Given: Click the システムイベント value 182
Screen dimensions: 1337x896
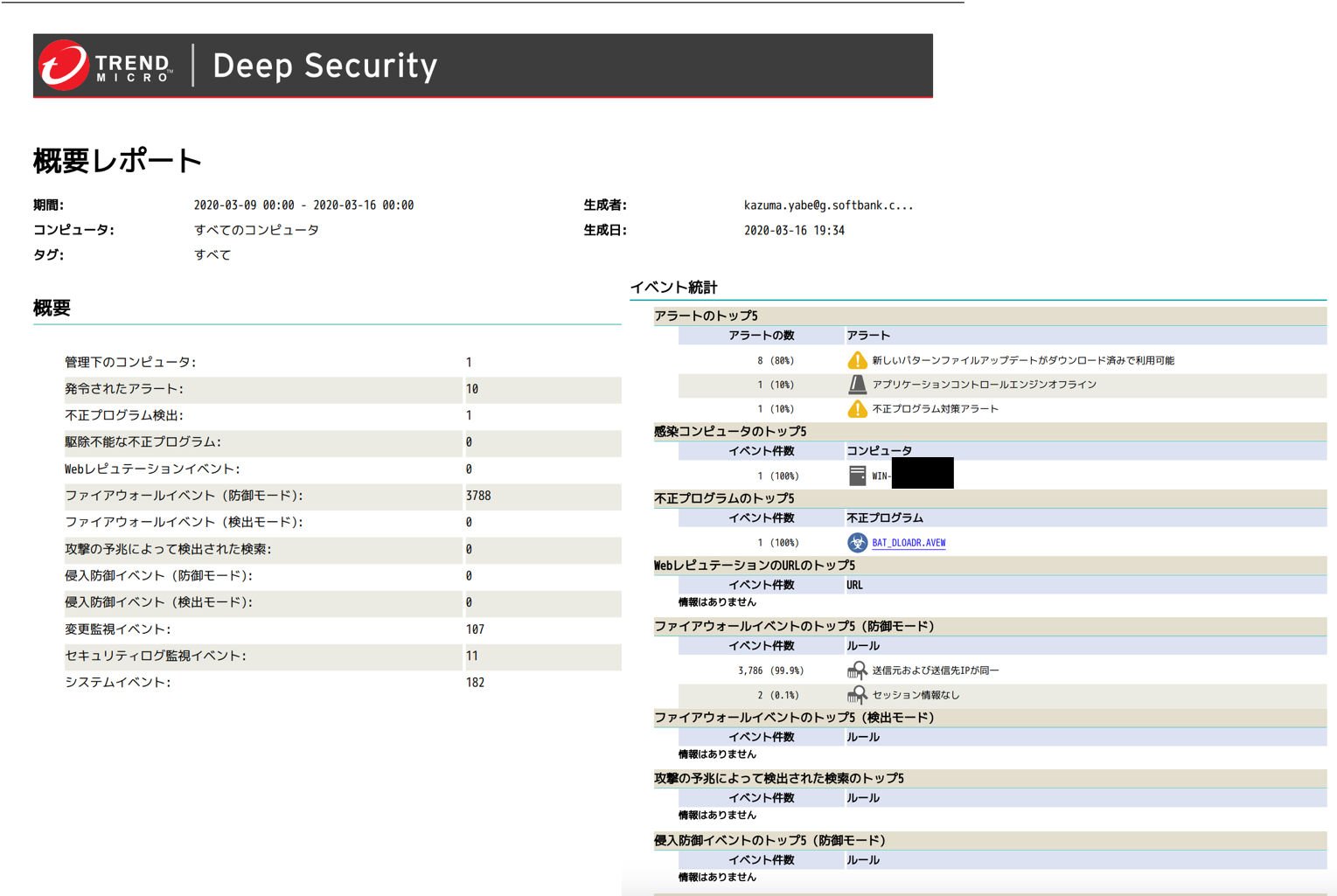Looking at the screenshot, I should click(x=475, y=683).
